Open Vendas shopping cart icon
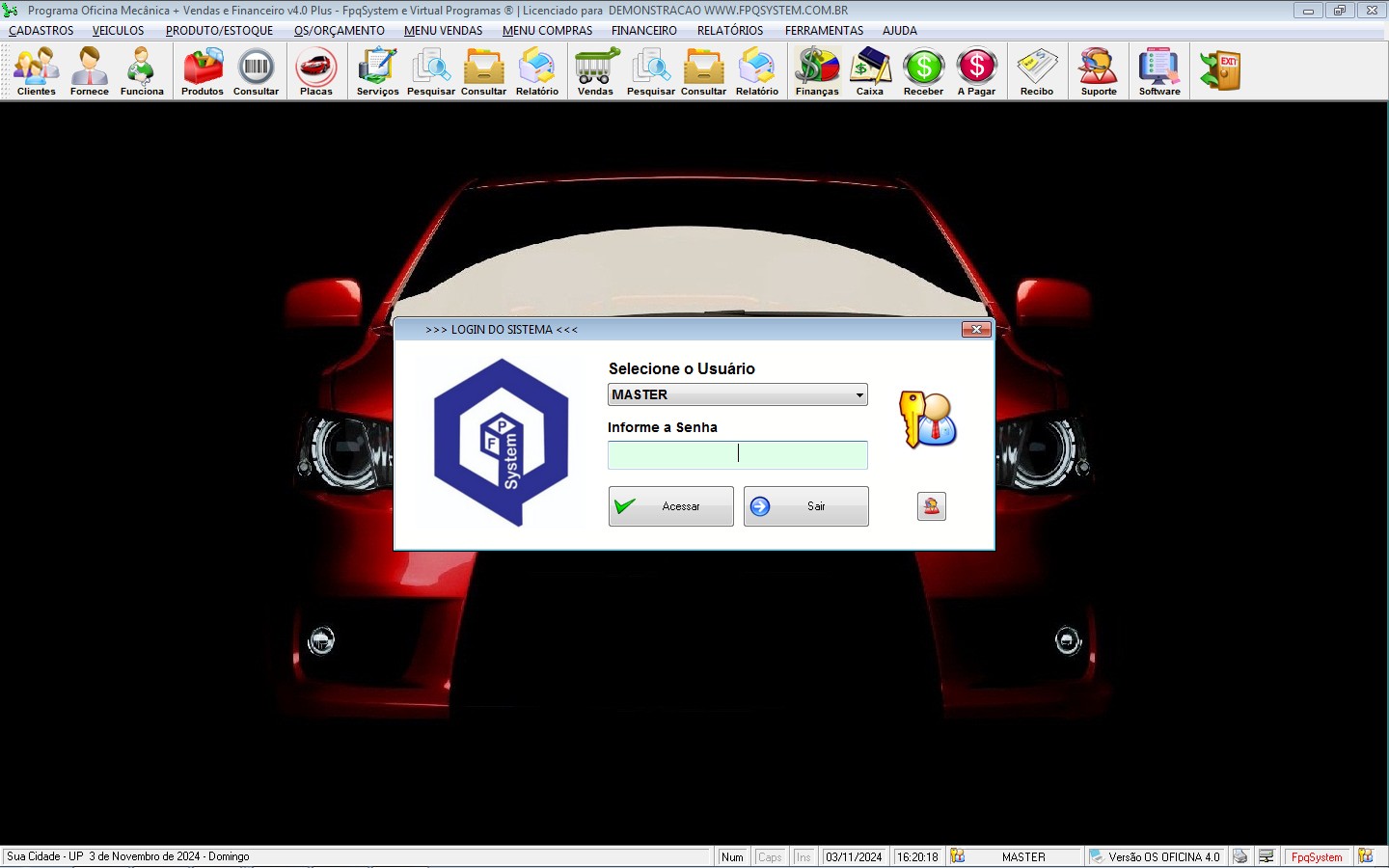Image resolution: width=1389 pixels, height=868 pixels. pyautogui.click(x=595, y=71)
